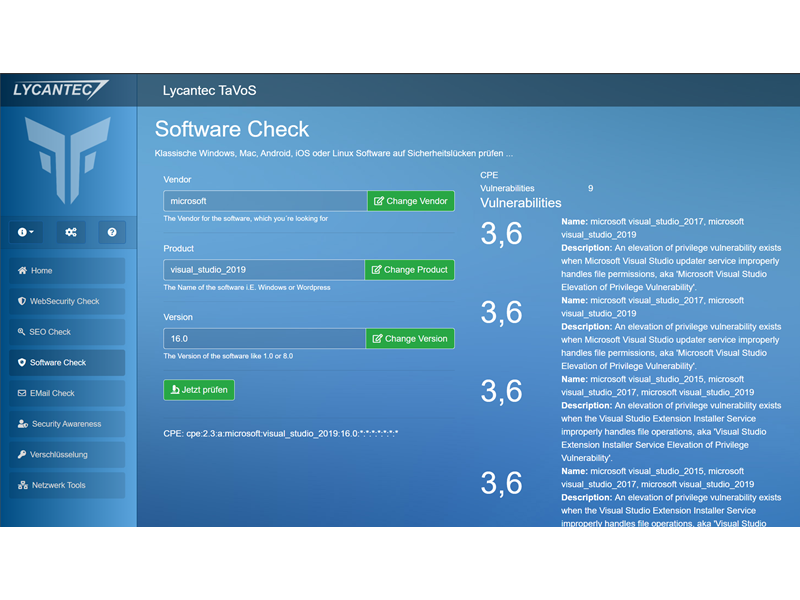800x600 pixels.
Task: Open the info dropdown button in sidebar
Action: click(x=26, y=232)
